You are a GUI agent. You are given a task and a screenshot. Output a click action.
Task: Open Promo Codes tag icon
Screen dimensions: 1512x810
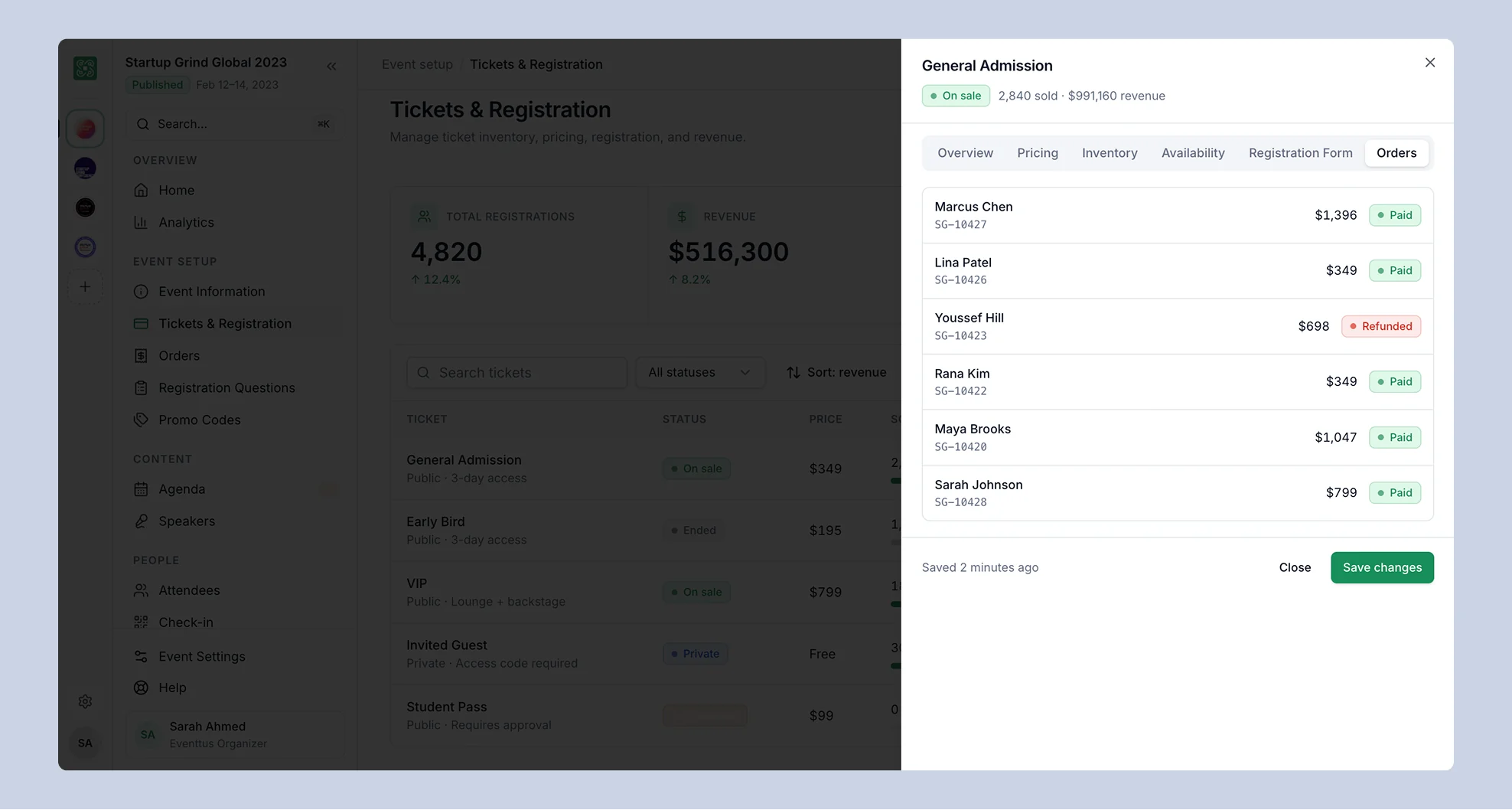141,420
